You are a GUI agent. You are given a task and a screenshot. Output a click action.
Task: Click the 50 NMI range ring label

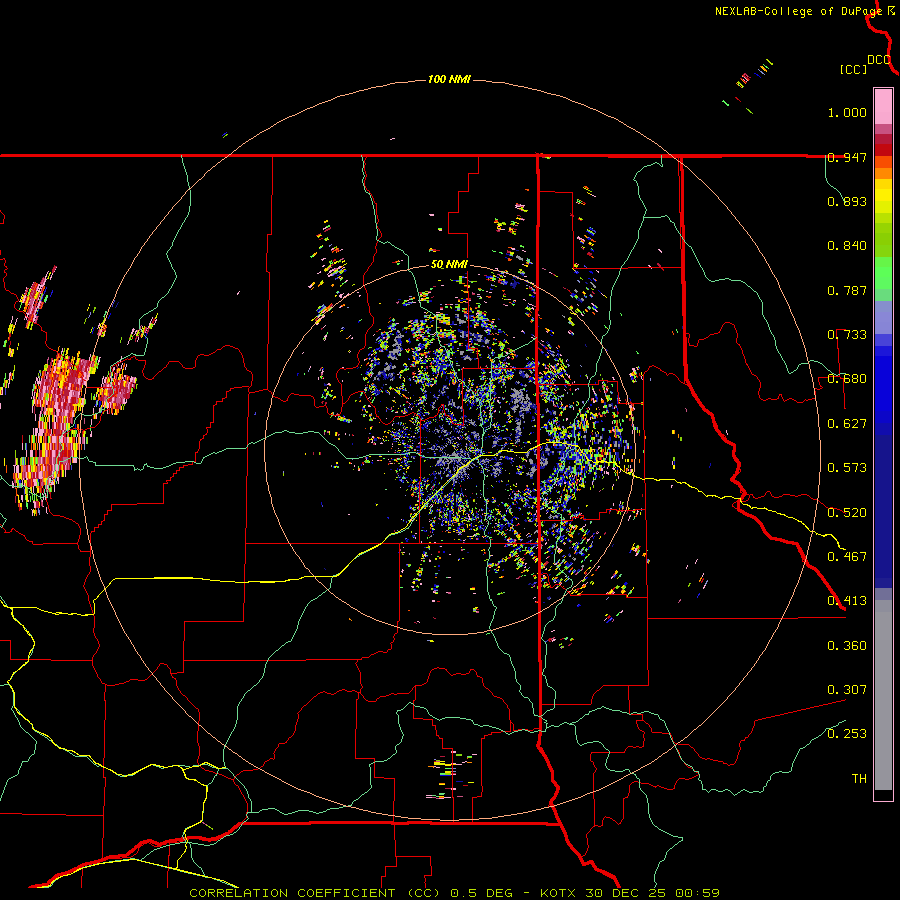449,265
